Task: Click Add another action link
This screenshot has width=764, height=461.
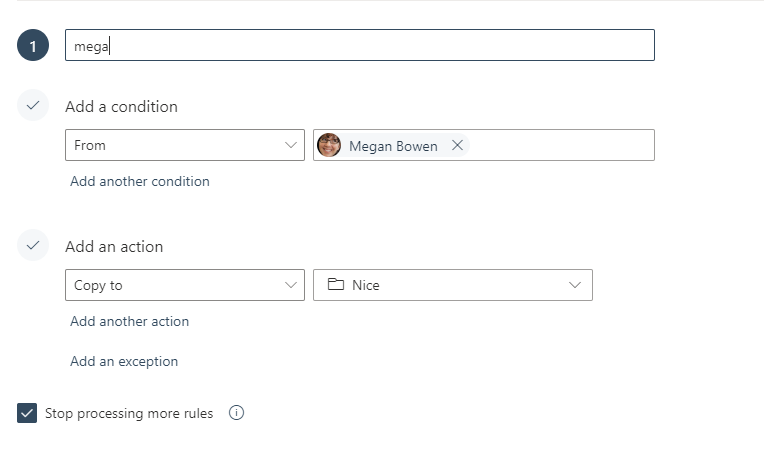Action: pos(130,321)
